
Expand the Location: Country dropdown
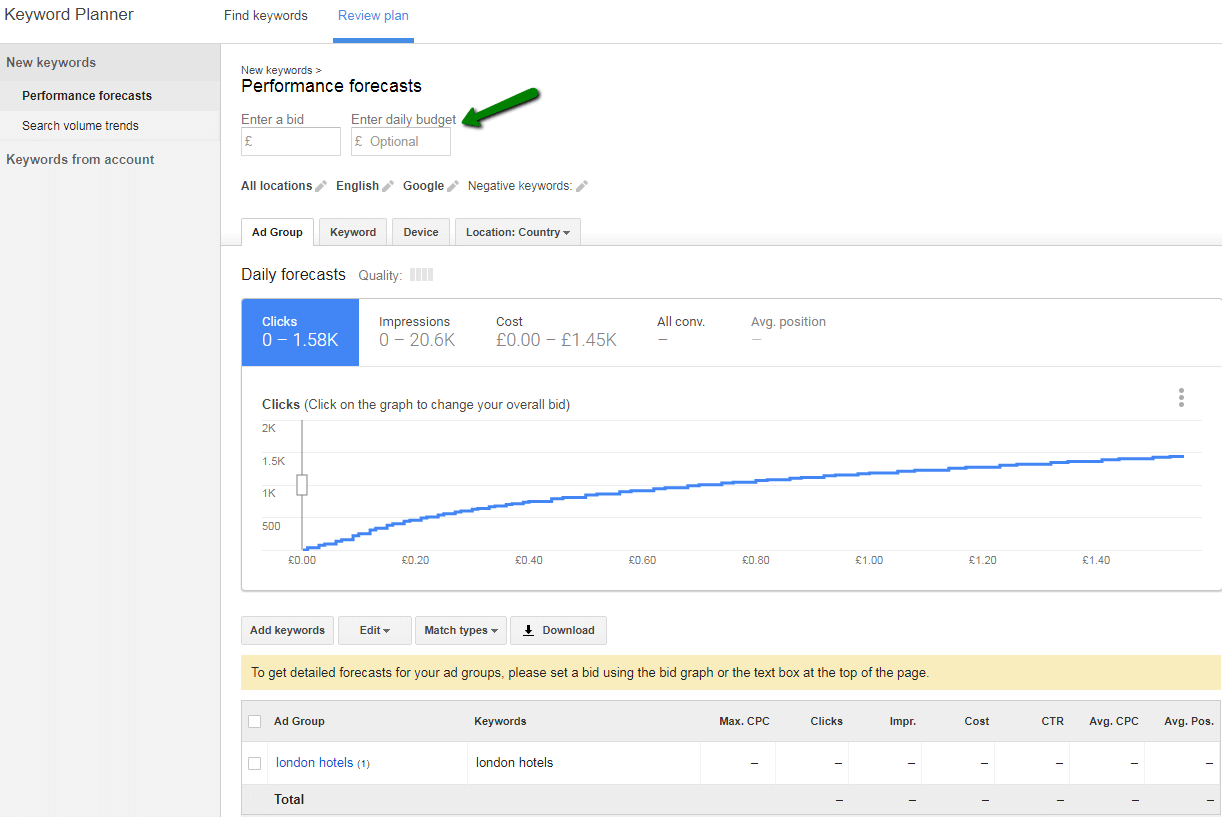[x=517, y=232]
